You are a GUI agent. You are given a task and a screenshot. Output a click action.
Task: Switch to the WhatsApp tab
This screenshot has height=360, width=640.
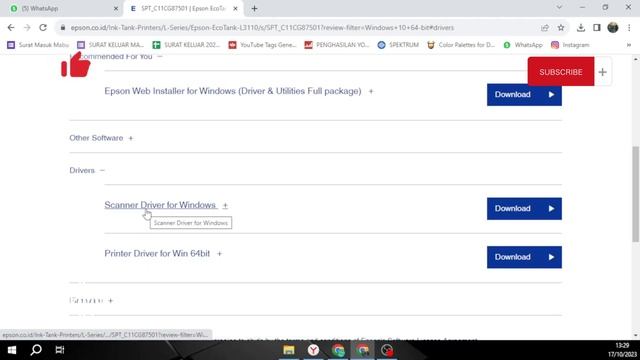pyautogui.click(x=62, y=8)
